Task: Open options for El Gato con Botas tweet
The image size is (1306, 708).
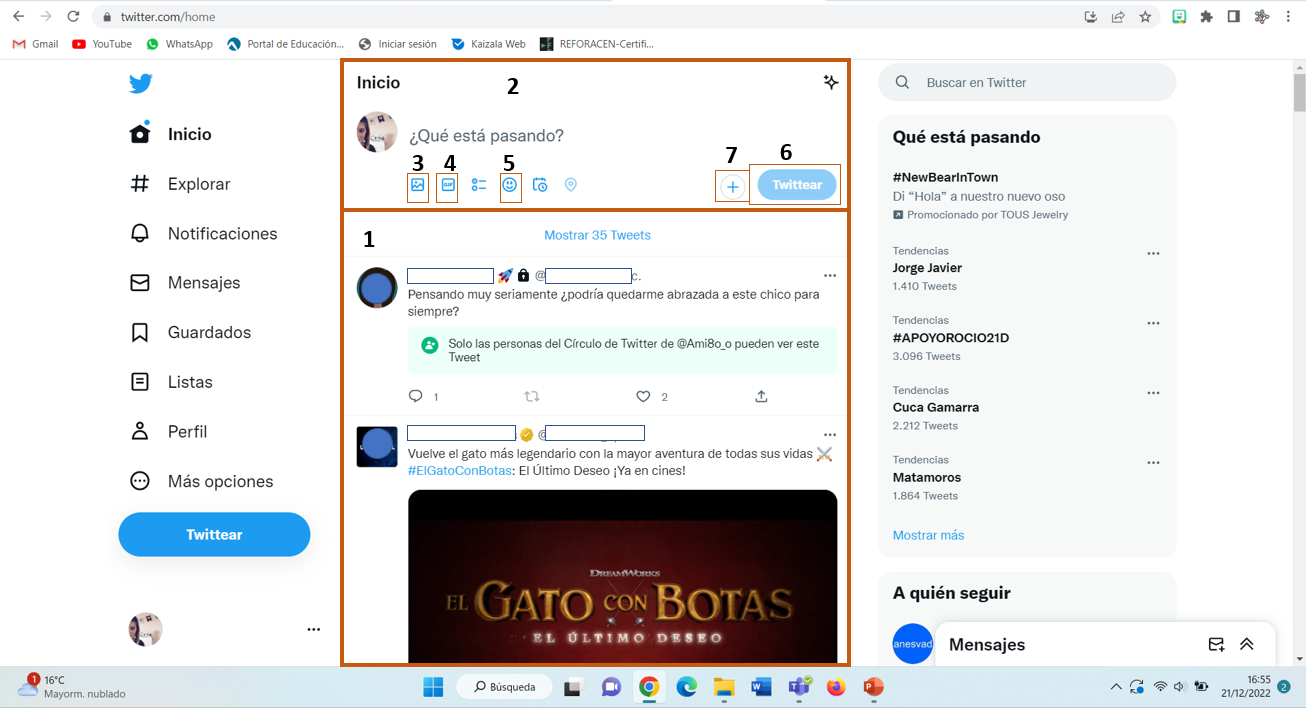Action: tap(829, 434)
